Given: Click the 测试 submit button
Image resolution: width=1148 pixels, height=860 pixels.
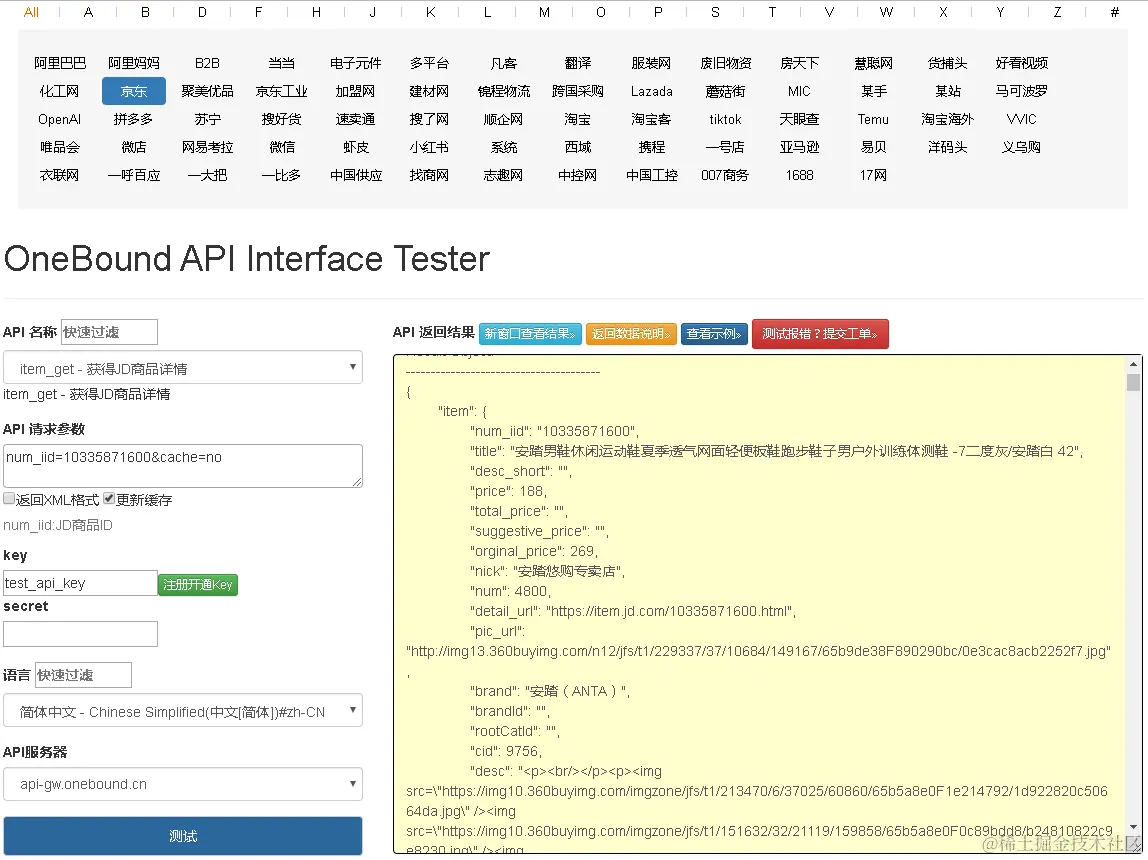Looking at the screenshot, I should pyautogui.click(x=183, y=836).
